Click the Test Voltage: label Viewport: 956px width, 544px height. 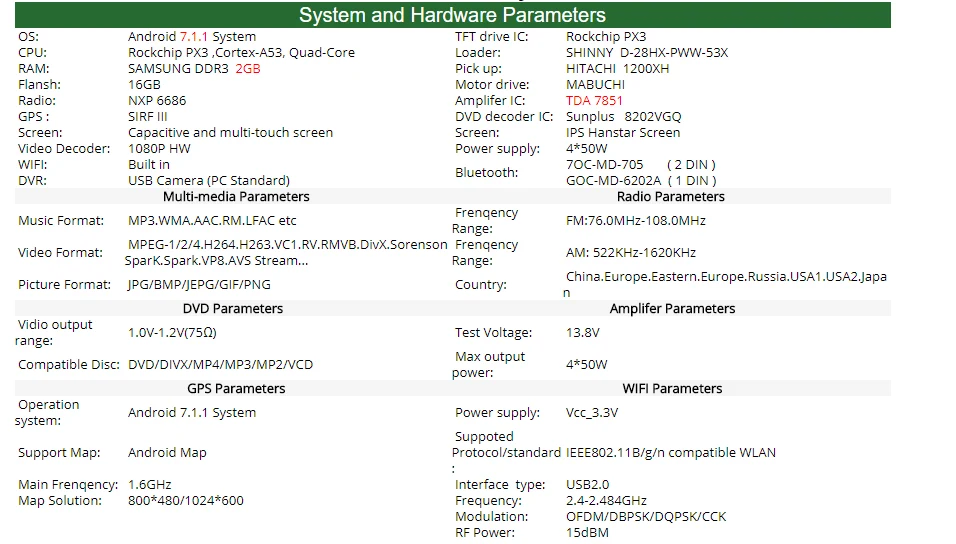(x=493, y=332)
